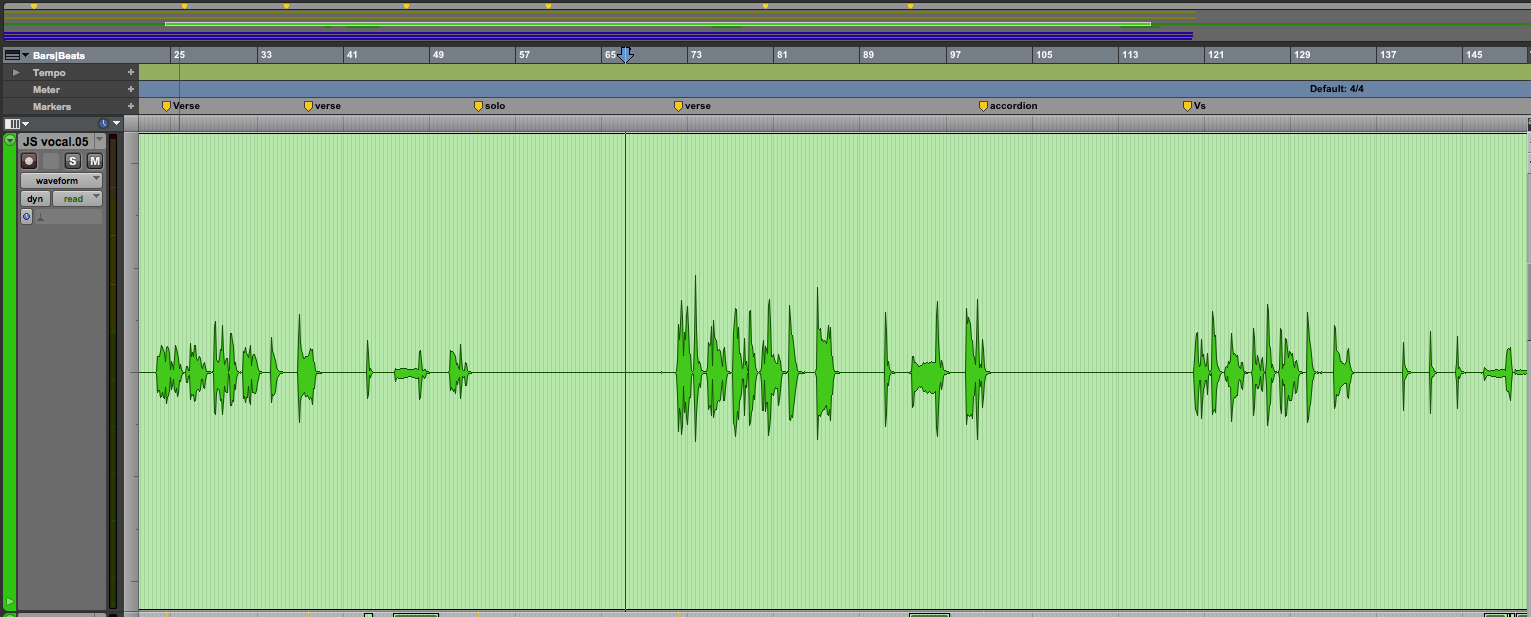Click the track level meter
Viewport: 1531px width, 617px height.
(x=112, y=371)
